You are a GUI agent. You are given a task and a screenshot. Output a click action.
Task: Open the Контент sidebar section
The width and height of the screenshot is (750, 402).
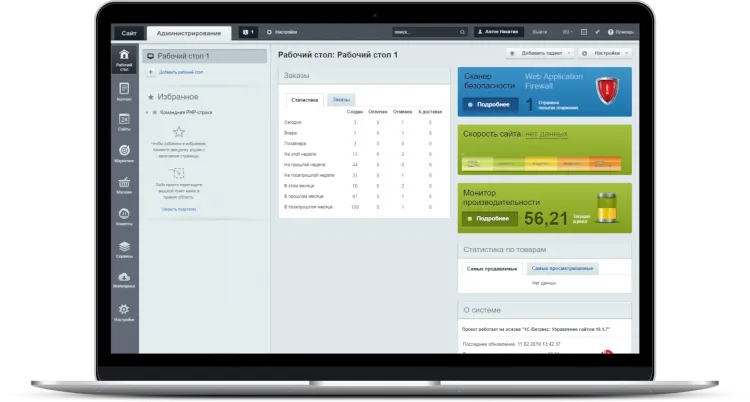[124, 91]
